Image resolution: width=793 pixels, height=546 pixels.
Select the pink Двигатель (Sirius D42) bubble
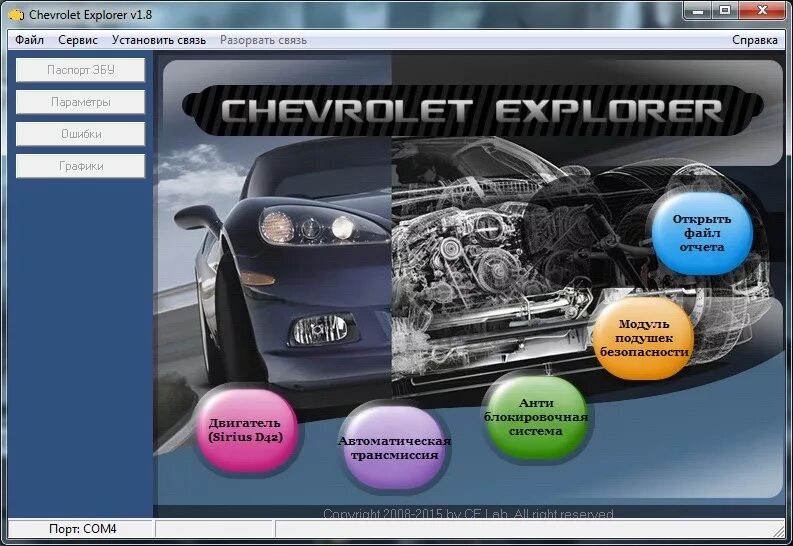coord(246,430)
